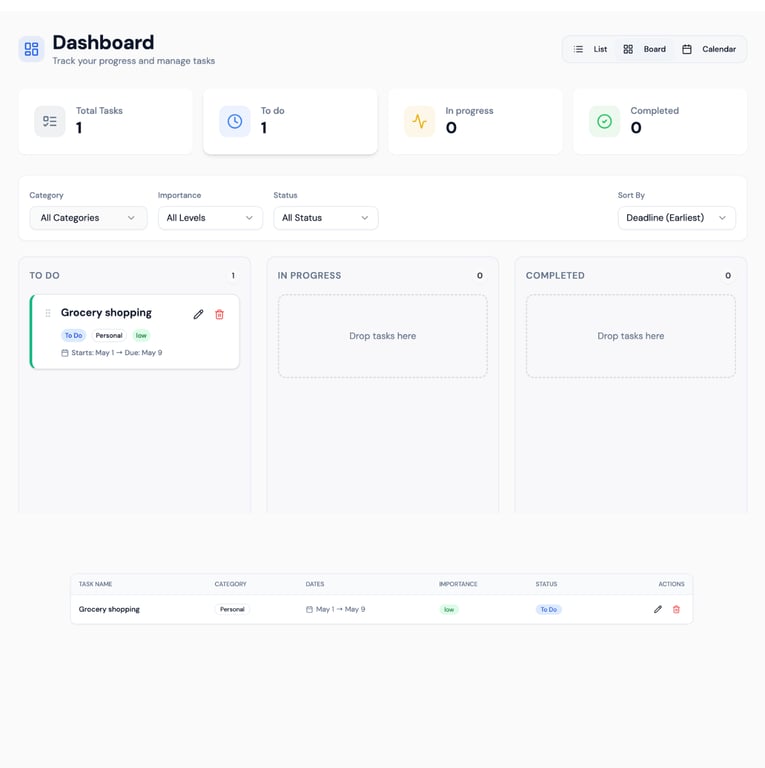765x768 pixels.
Task: Edit the Grocery shopping board card
Action: pyautogui.click(x=198, y=314)
